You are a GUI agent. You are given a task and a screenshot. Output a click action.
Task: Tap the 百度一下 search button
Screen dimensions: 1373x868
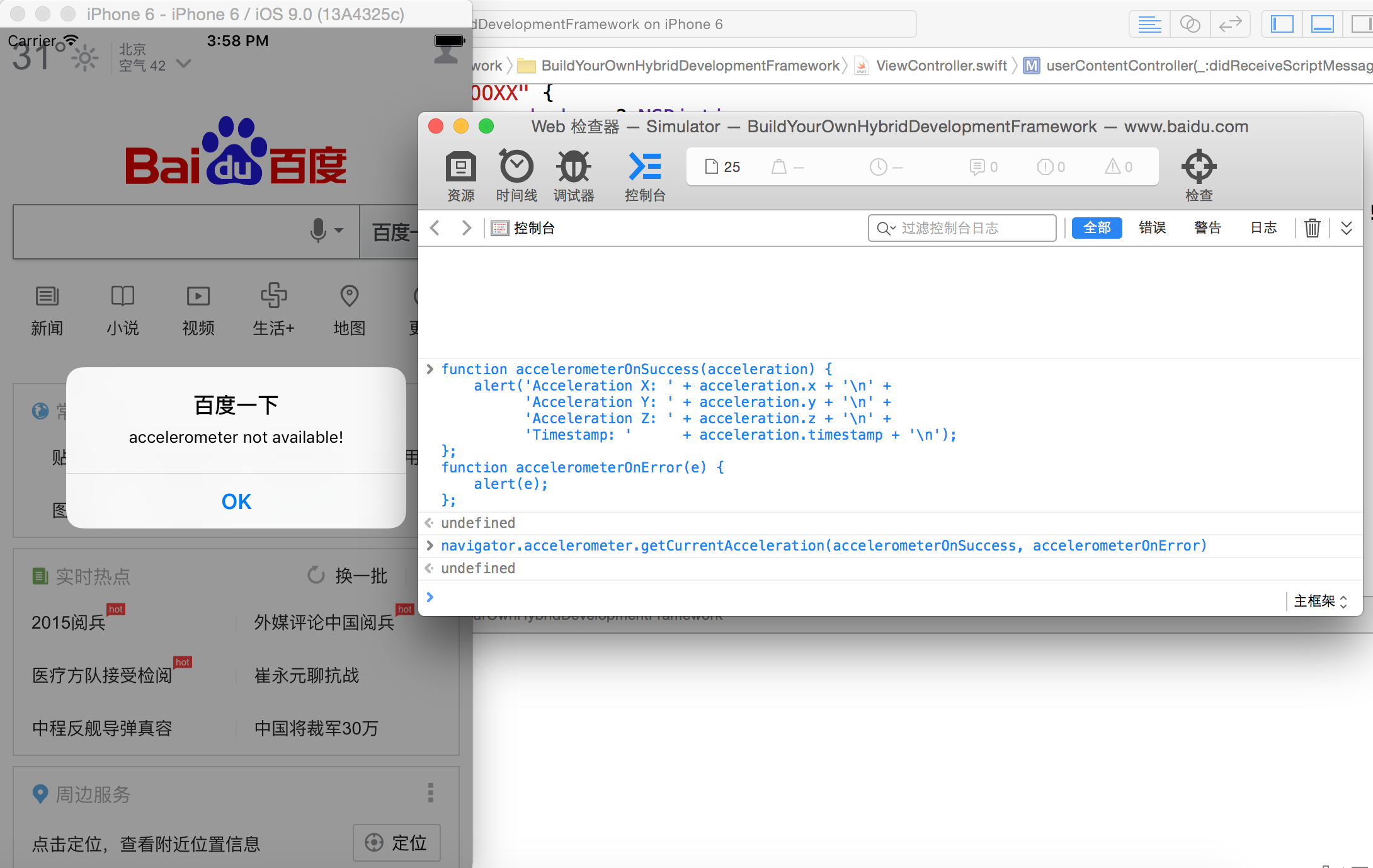point(389,232)
